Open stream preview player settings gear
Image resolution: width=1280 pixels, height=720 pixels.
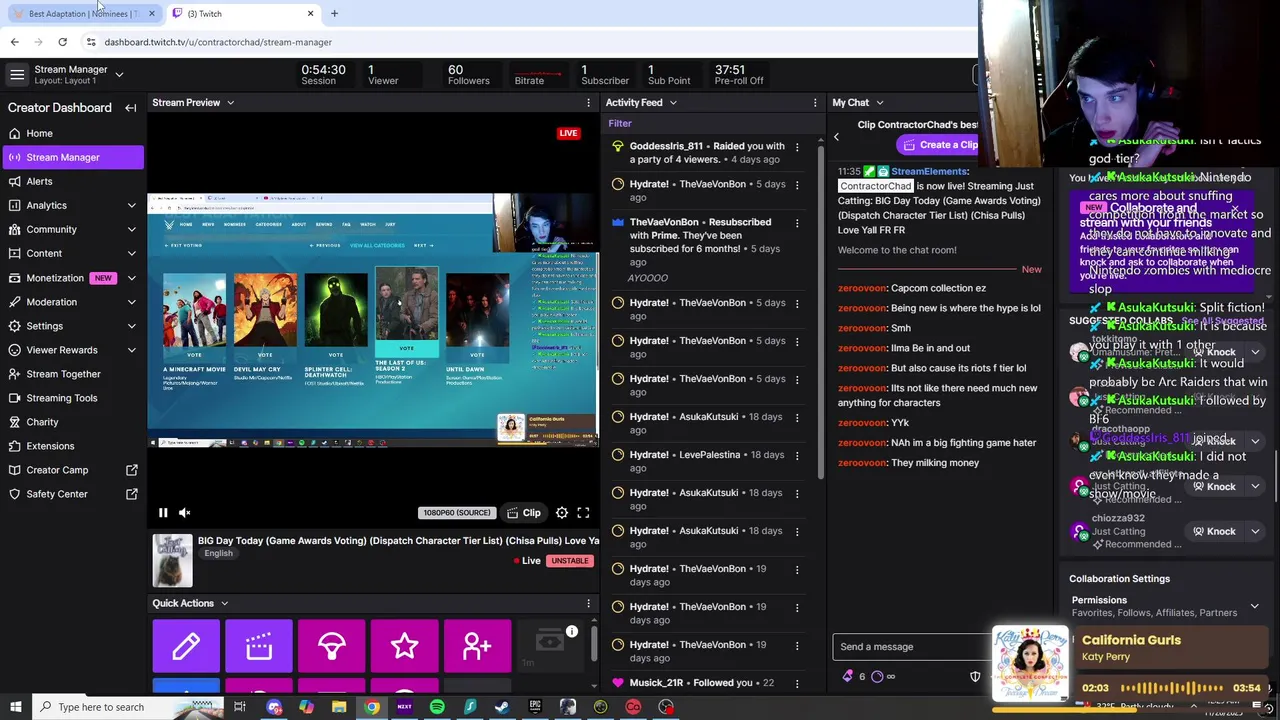(562, 513)
